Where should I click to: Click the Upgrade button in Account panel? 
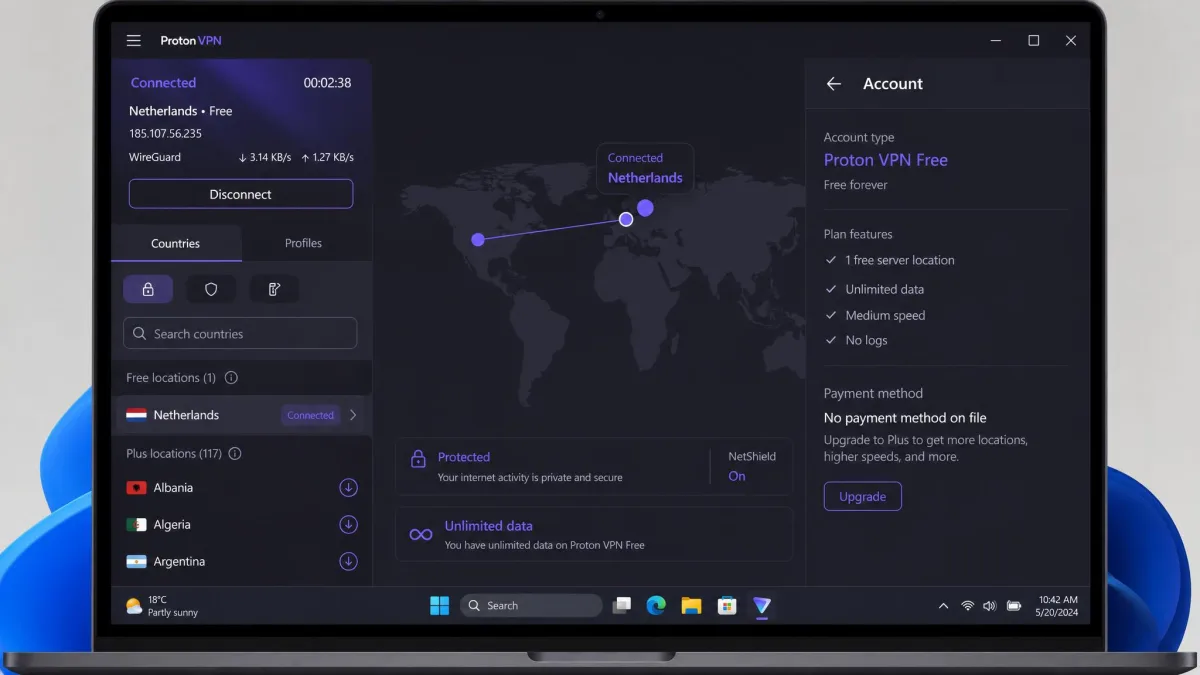click(x=863, y=496)
